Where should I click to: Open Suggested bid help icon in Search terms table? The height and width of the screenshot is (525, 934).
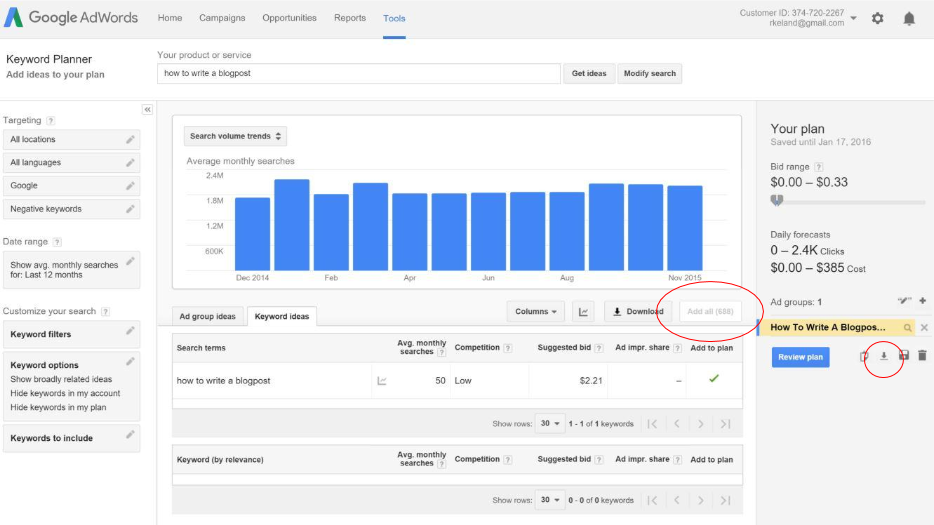pyautogui.click(x=599, y=348)
